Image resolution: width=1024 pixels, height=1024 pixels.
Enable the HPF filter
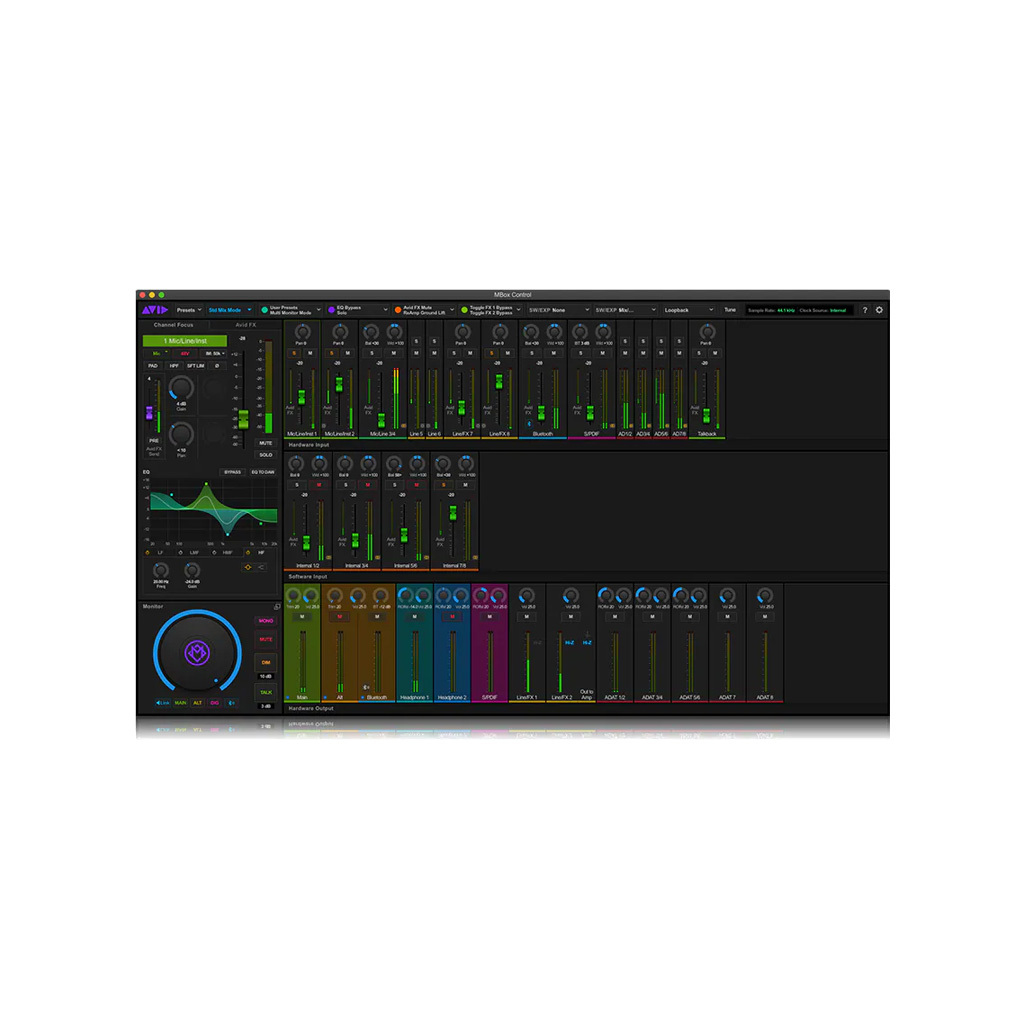[x=174, y=366]
